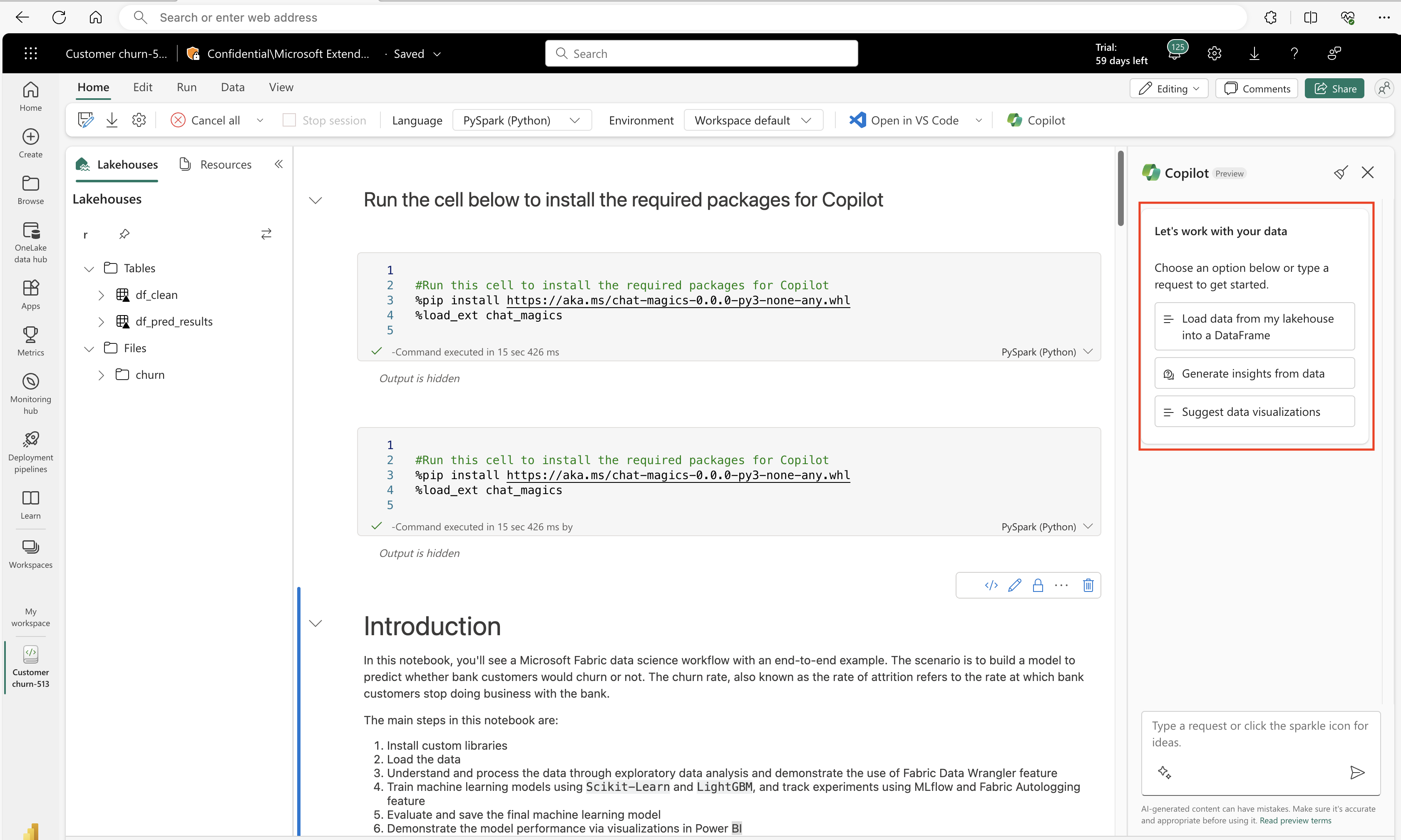The image size is (1401, 840).
Task: Switch to the Run ribbon tab
Action: [x=187, y=87]
